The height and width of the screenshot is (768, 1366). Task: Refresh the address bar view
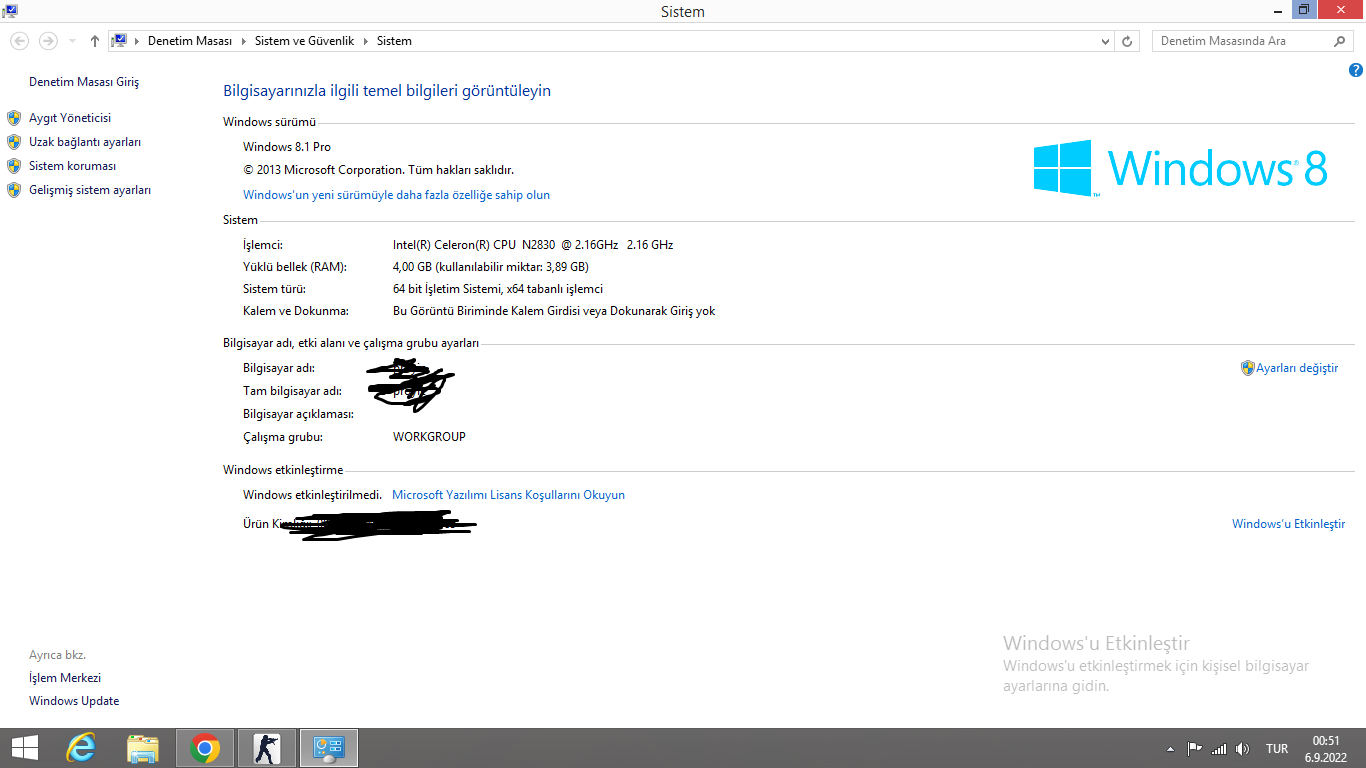click(x=1128, y=41)
